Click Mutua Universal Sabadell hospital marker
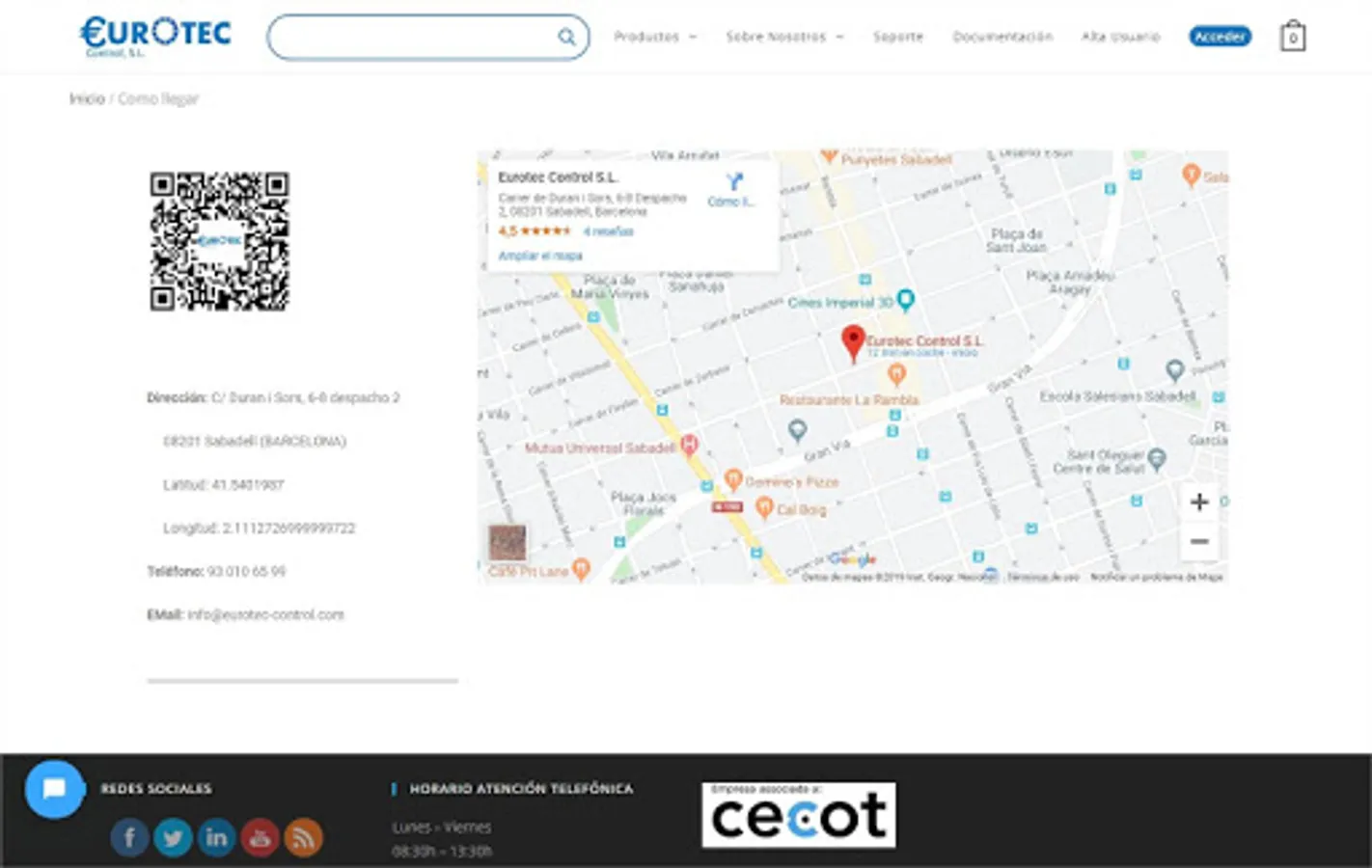Image resolution: width=1372 pixels, height=868 pixels. (689, 445)
